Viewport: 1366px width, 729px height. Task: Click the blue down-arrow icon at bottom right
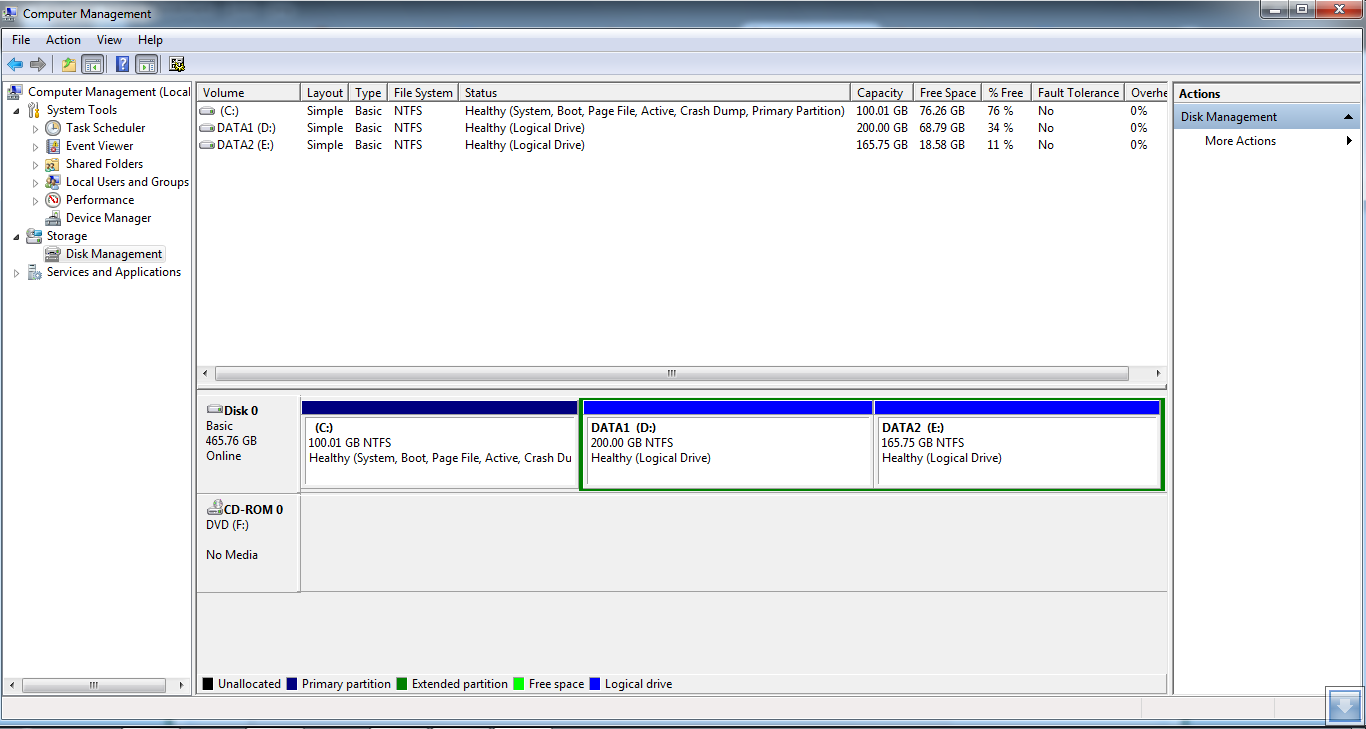[1345, 705]
